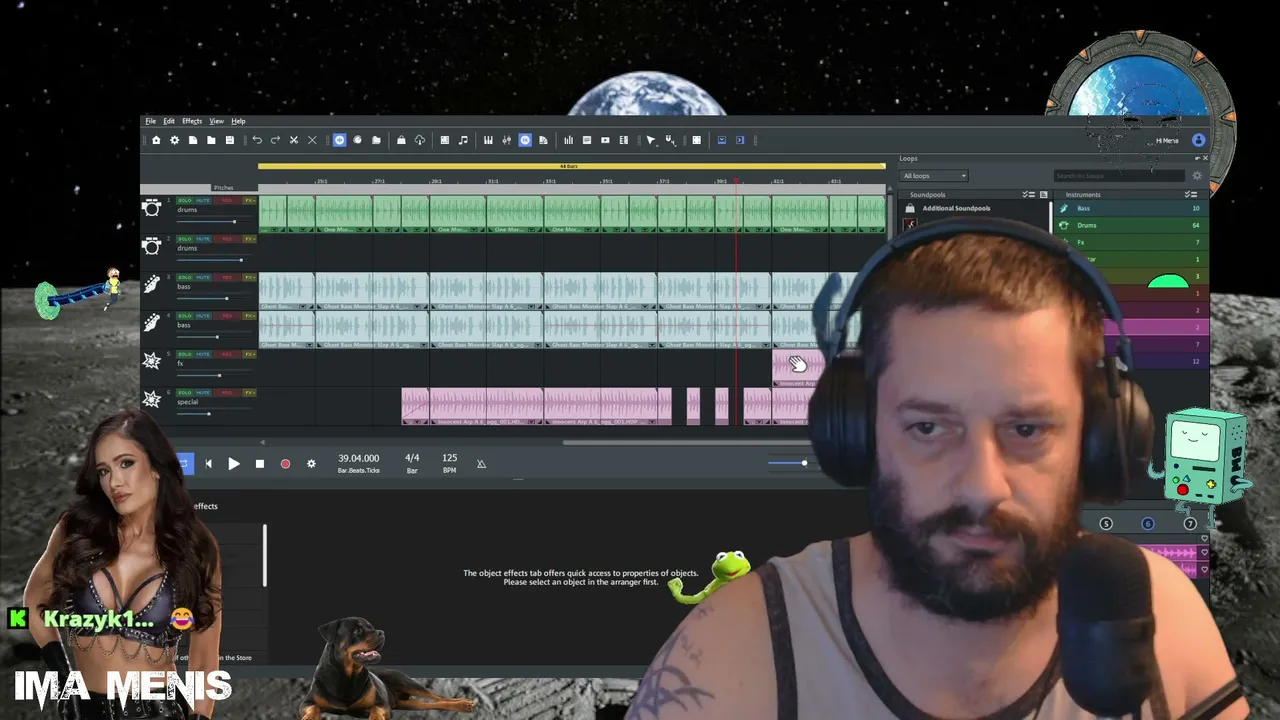The image size is (1280, 720).
Task: Solo track 3 bass
Action: click(185, 277)
